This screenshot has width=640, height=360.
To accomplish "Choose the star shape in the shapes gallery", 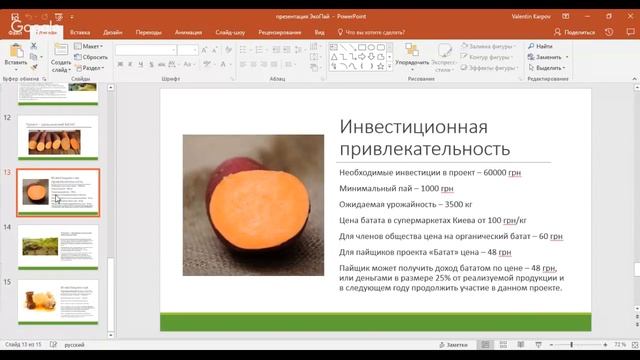I will tap(380, 66).
